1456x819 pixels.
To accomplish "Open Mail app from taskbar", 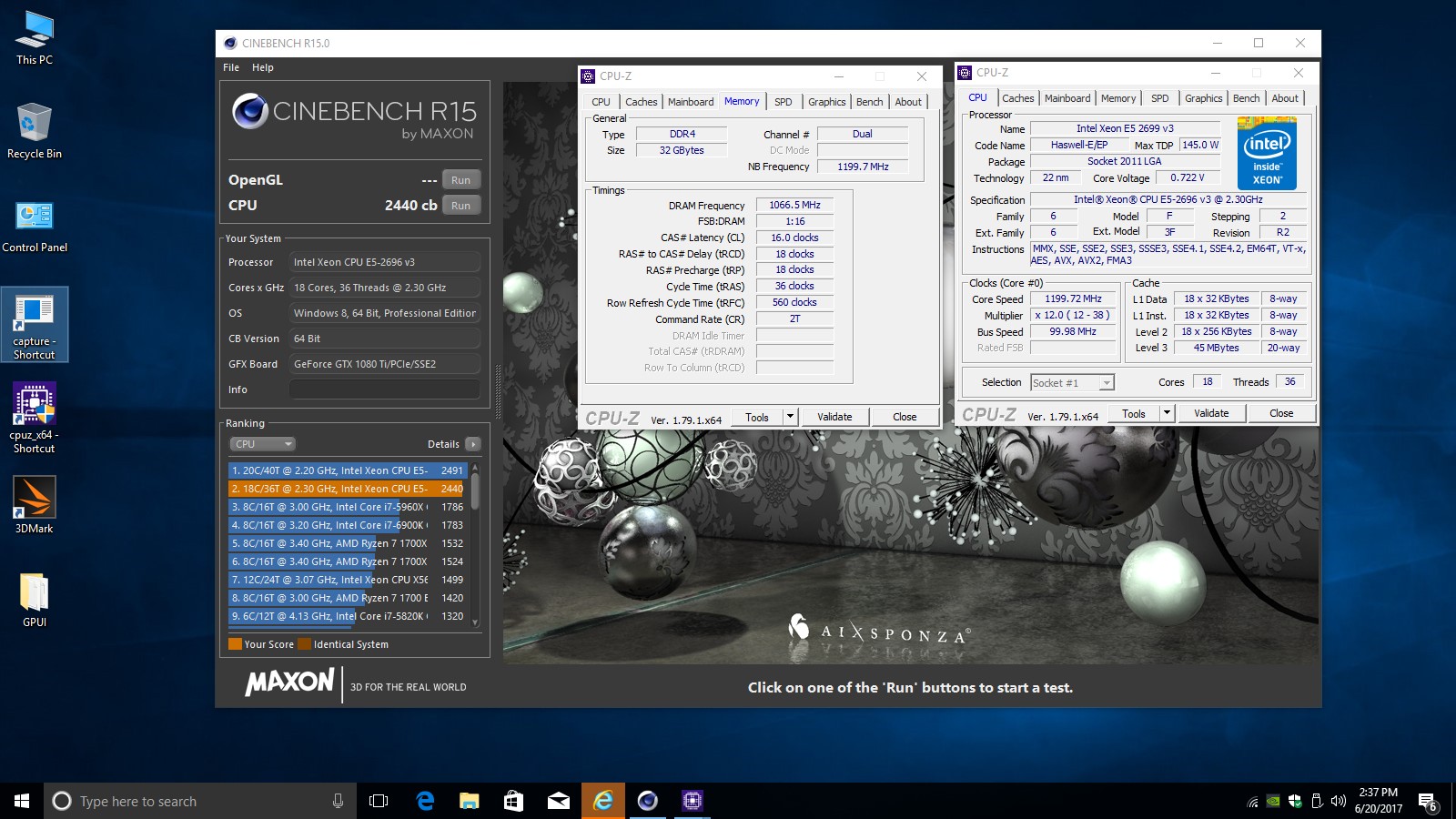I will [559, 801].
